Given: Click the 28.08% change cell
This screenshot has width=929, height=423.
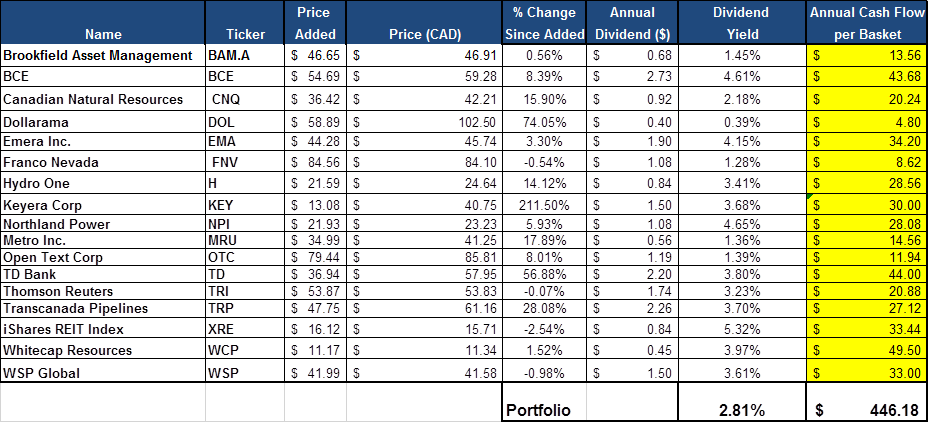Looking at the screenshot, I should (544, 309).
